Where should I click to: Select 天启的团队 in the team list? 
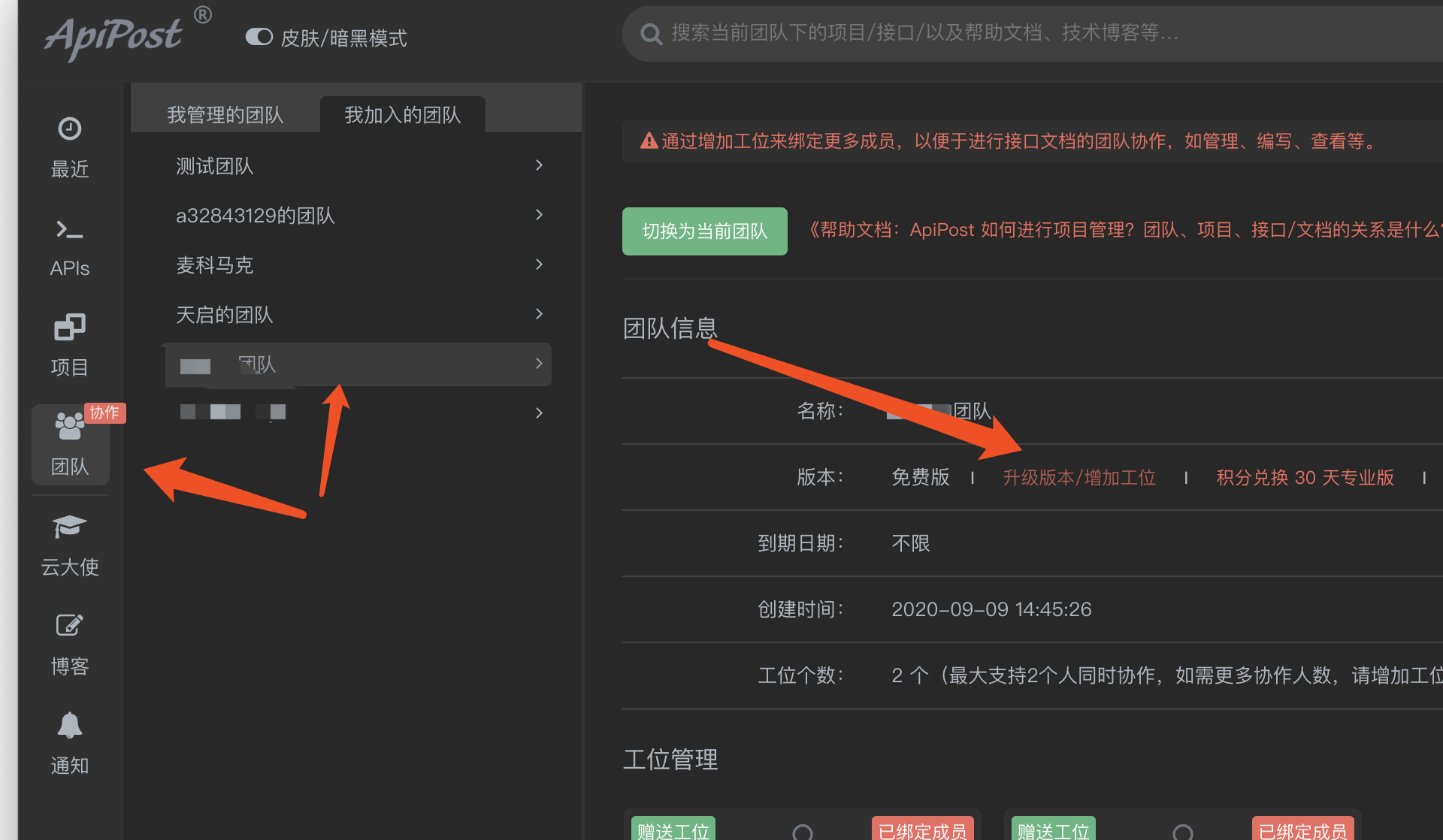click(225, 315)
